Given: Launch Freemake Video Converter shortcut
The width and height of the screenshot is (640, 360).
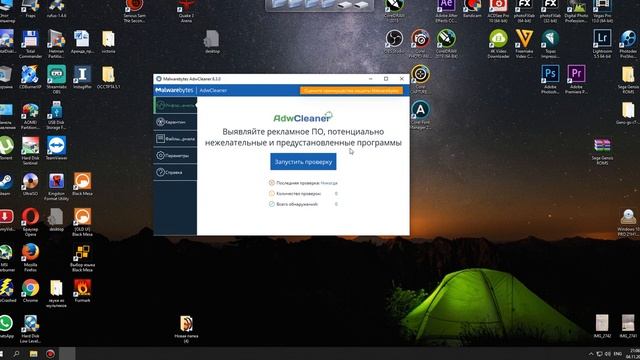Looking at the screenshot, I should (524, 44).
